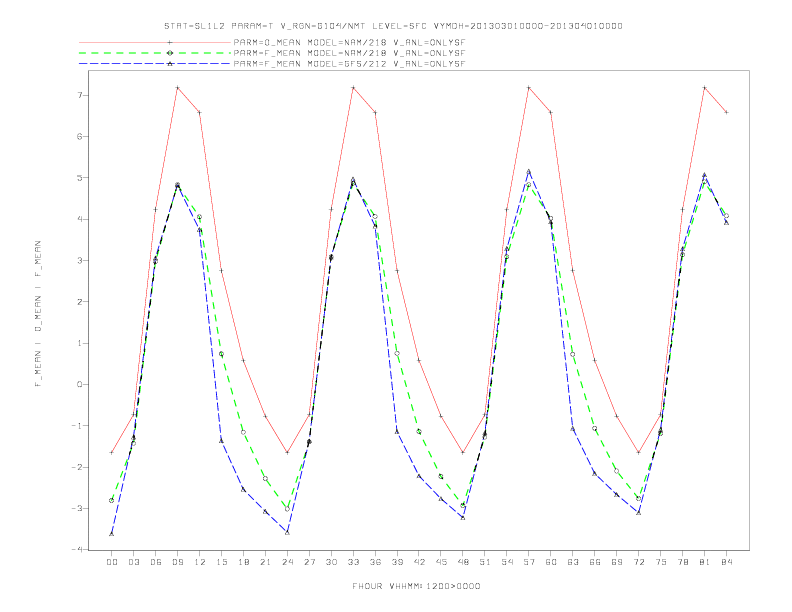The height and width of the screenshot is (612, 792).
Task: Click x-axis tick label 51
Action: pyautogui.click(x=485, y=562)
